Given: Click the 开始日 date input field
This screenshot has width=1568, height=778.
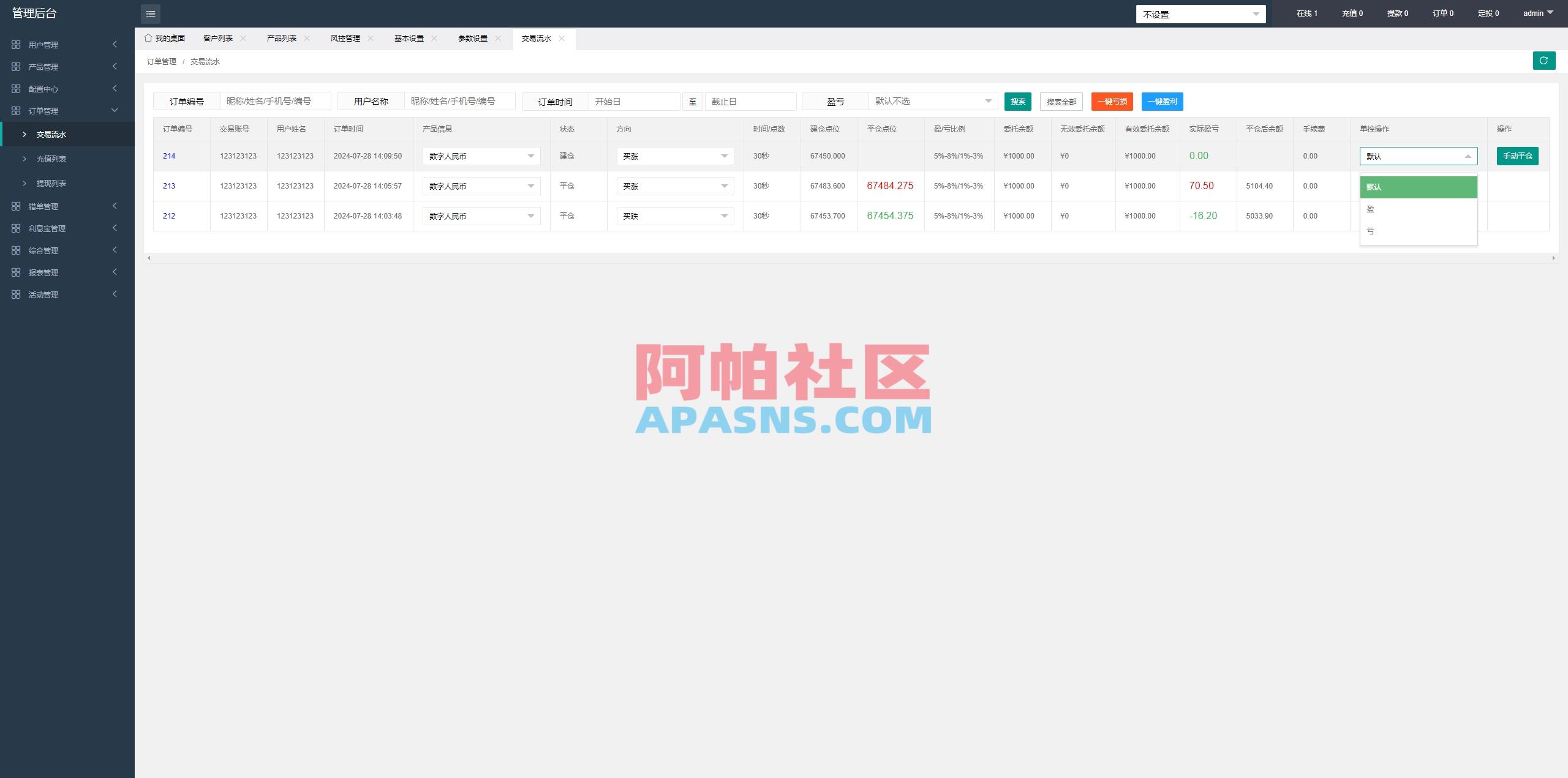Looking at the screenshot, I should [x=635, y=101].
